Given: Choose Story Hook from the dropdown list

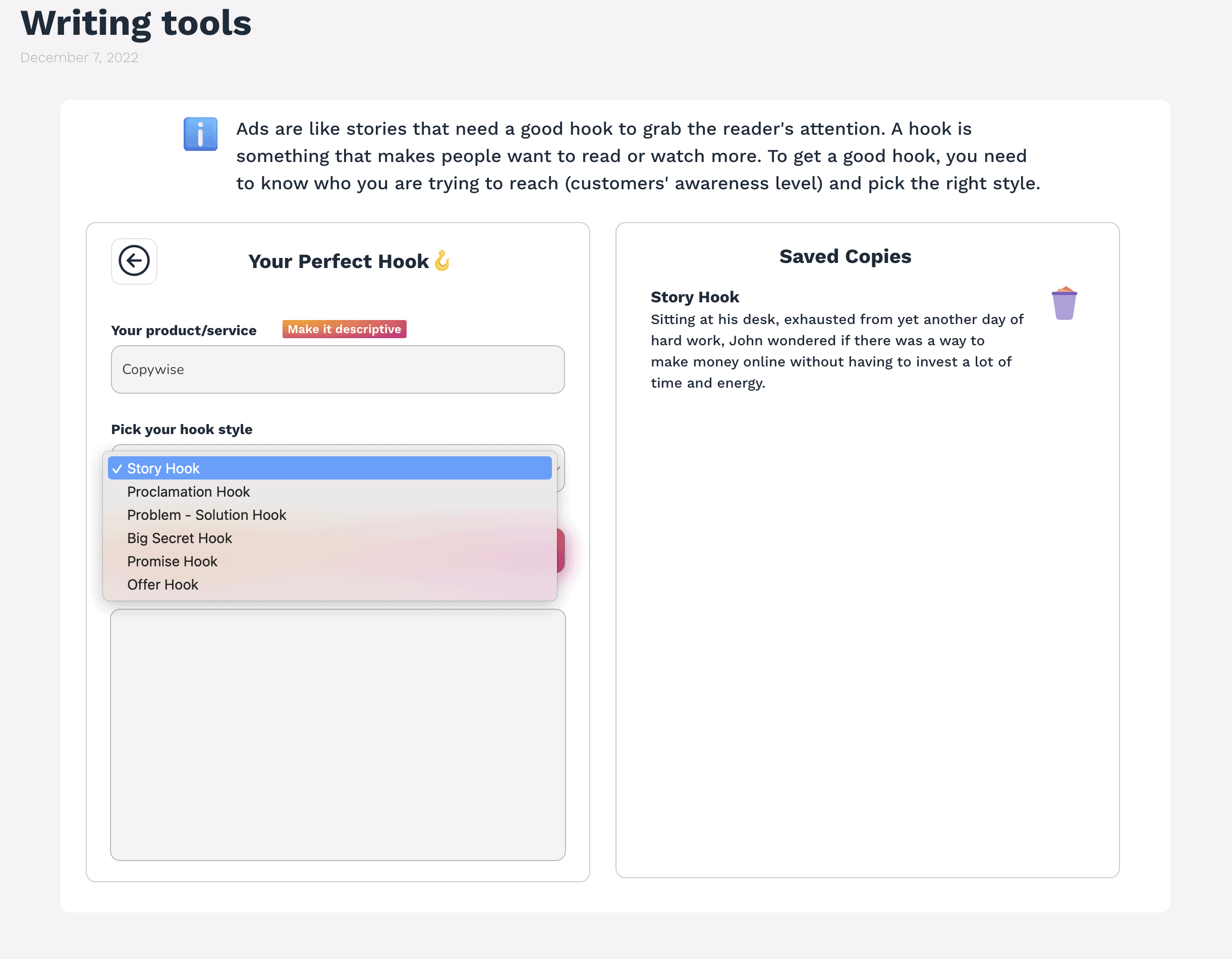Looking at the screenshot, I should click(329, 468).
